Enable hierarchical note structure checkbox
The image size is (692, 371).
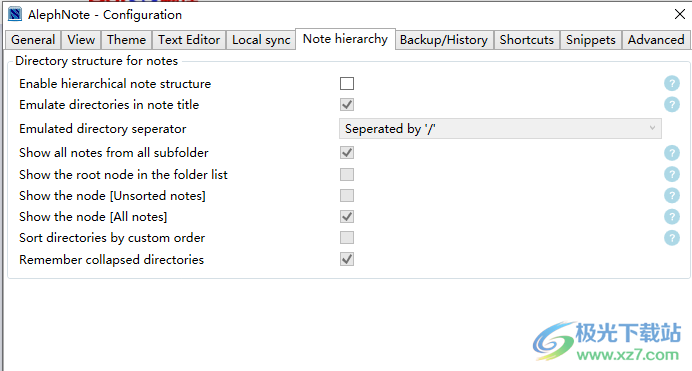pos(347,83)
